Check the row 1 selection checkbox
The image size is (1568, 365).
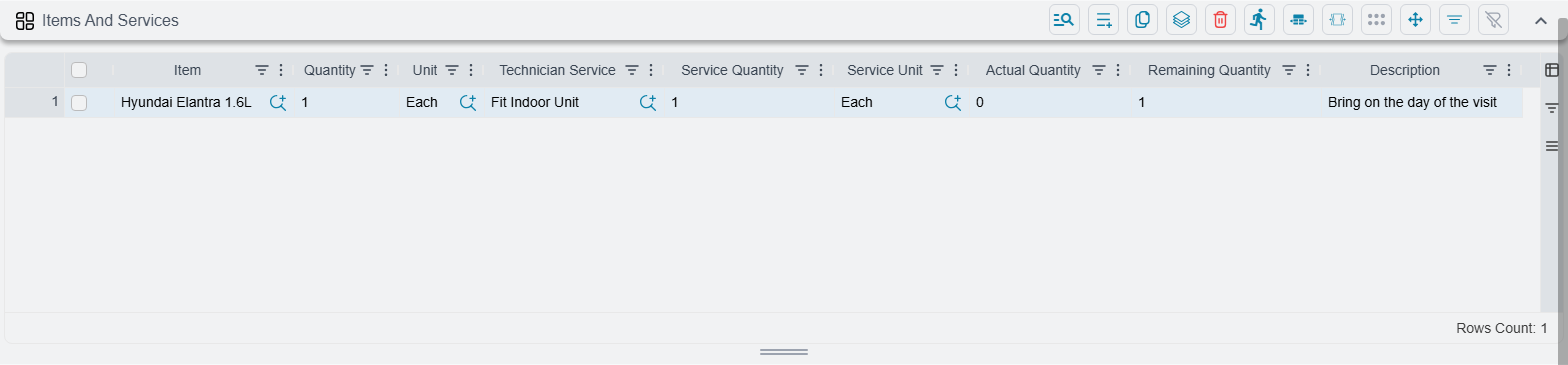tap(79, 102)
